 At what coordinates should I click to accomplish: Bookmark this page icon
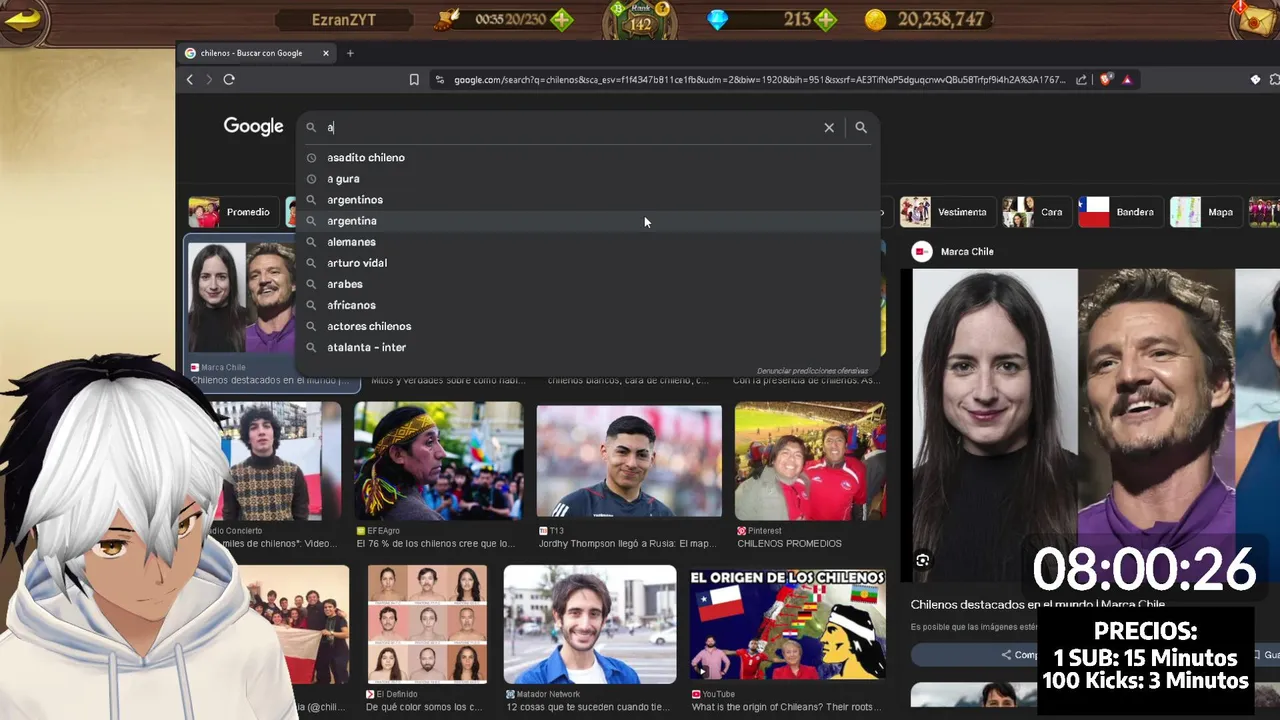[414, 80]
